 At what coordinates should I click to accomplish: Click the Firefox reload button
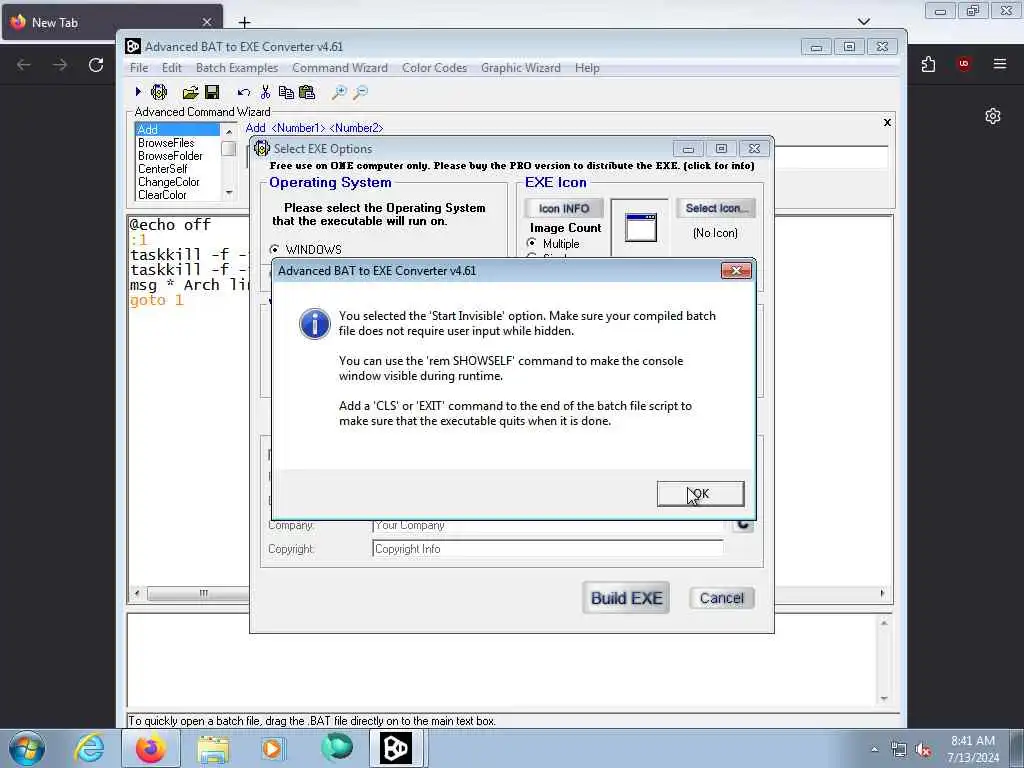tap(96, 64)
